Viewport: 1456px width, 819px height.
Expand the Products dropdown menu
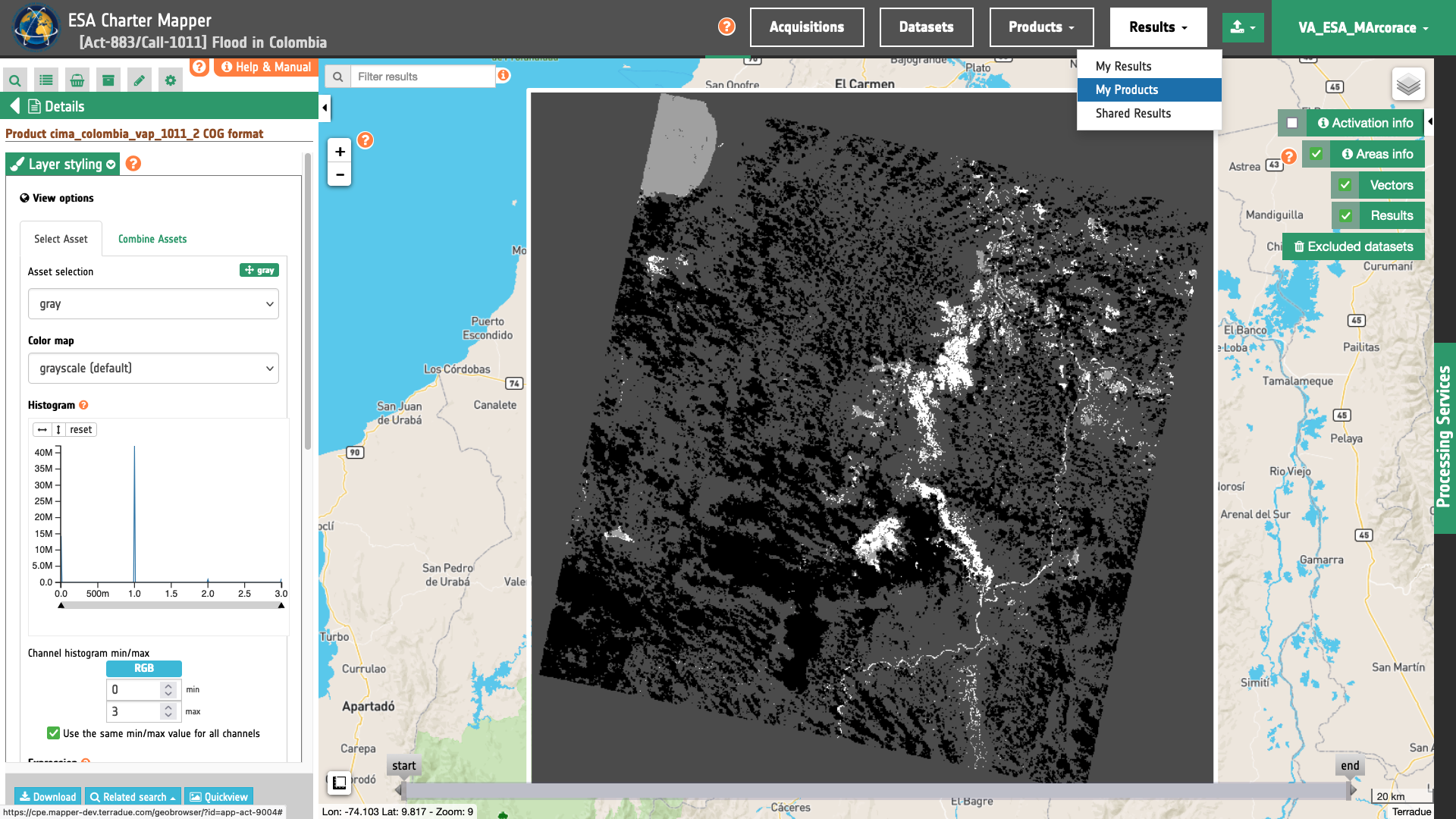coord(1041,27)
